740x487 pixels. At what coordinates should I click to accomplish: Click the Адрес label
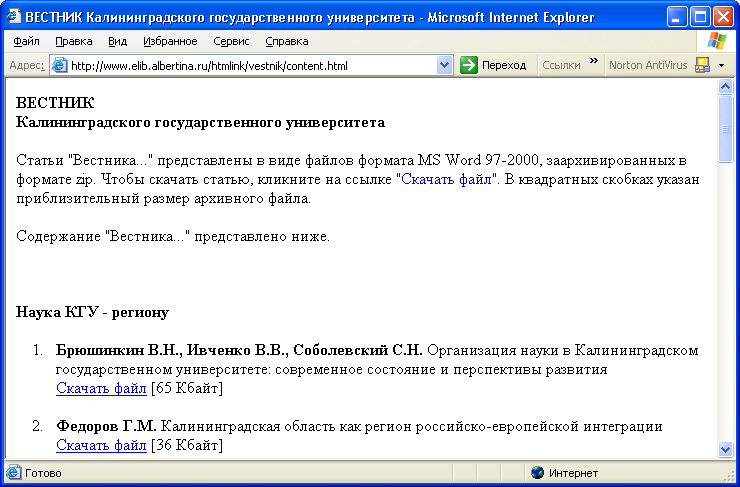tap(27, 66)
